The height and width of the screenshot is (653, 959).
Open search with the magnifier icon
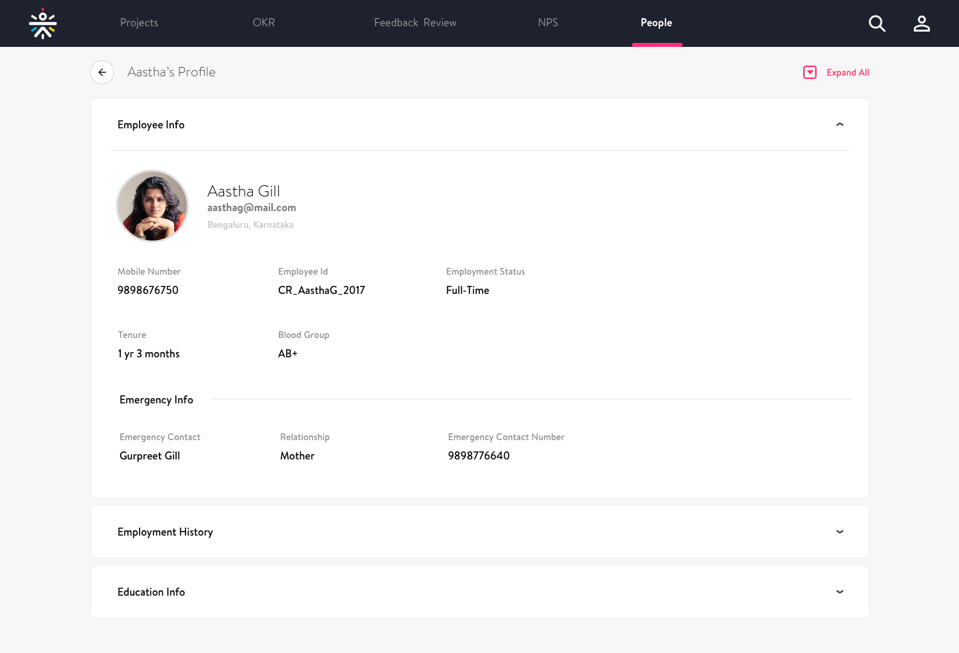click(876, 23)
